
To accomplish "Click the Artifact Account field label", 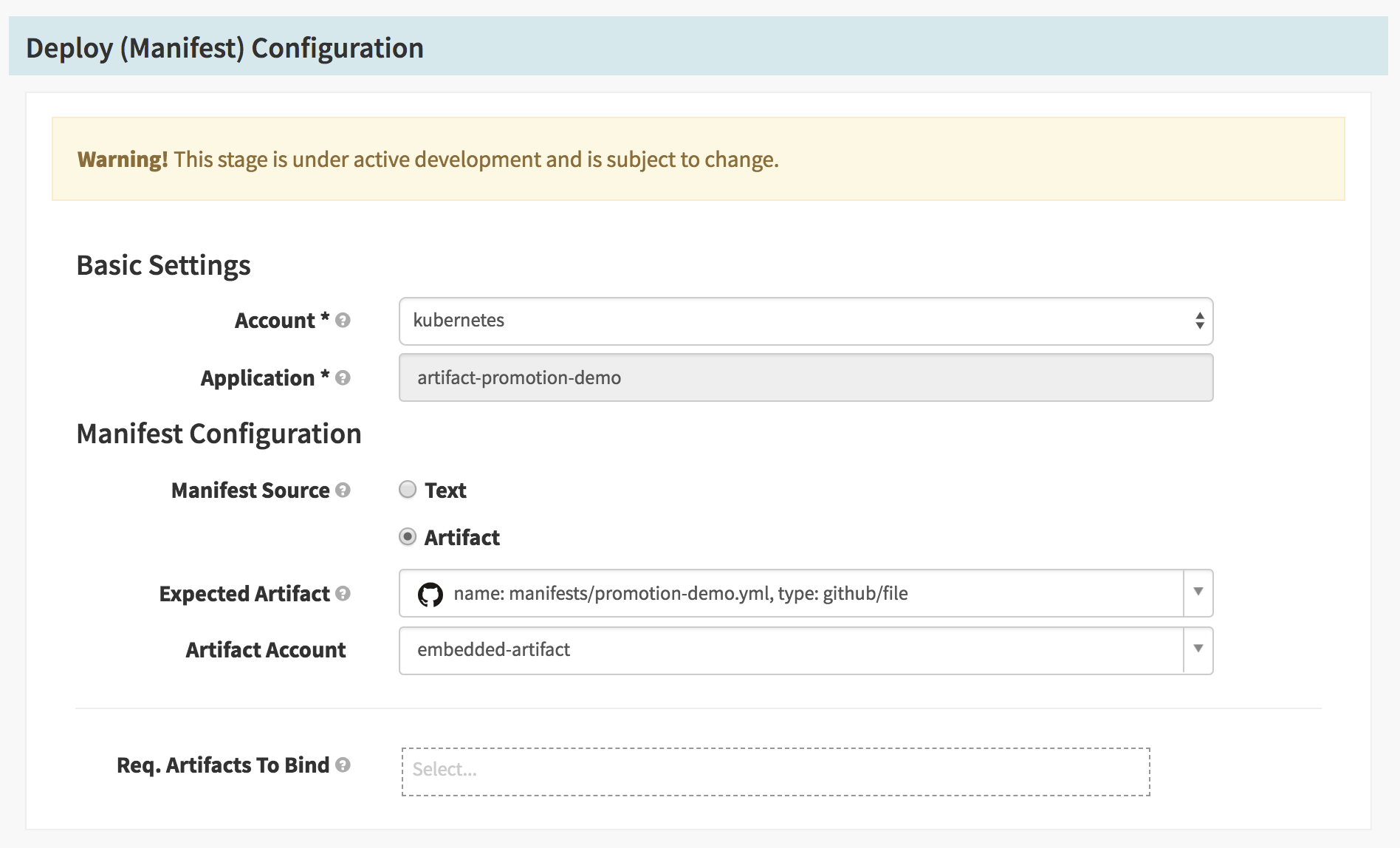I will tap(265, 650).
